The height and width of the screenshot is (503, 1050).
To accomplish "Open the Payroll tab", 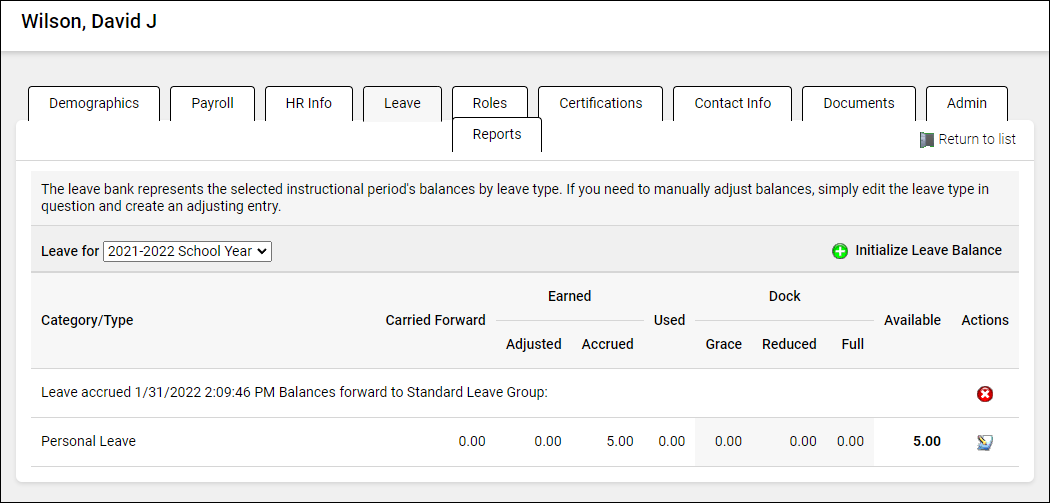I will point(212,103).
